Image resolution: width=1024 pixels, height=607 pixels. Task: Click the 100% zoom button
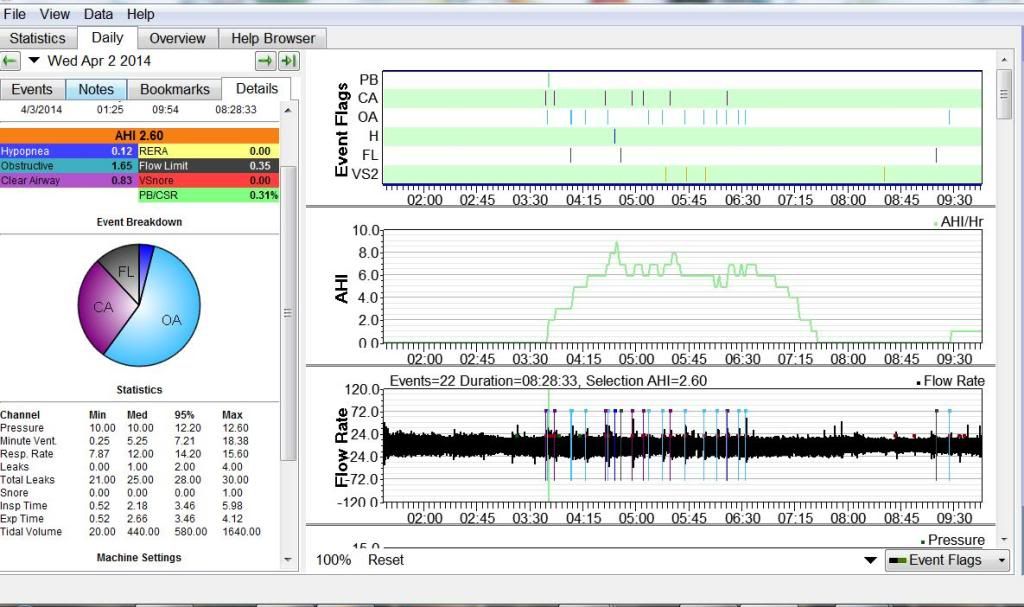coord(333,560)
